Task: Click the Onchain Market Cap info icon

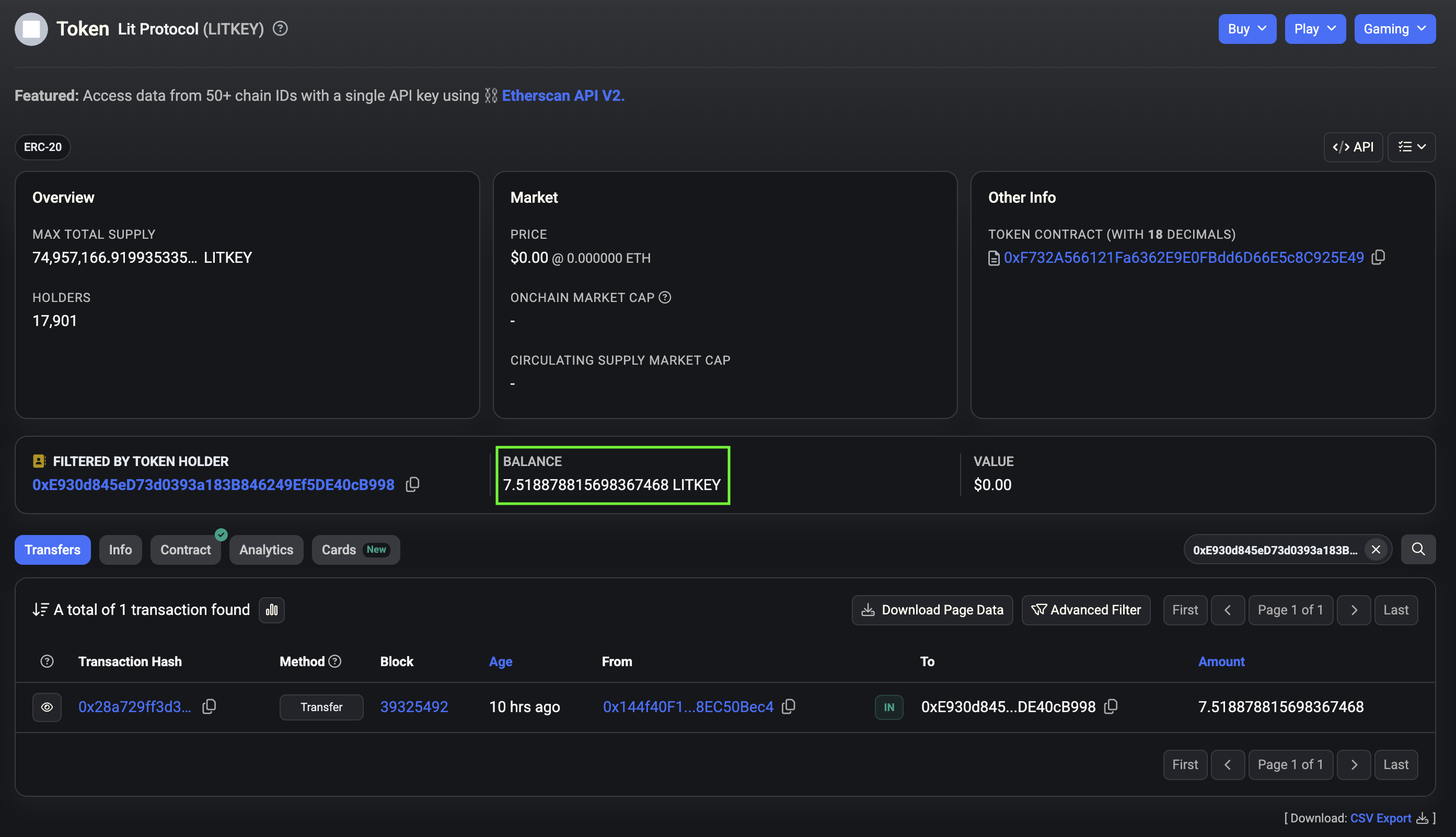Action: point(665,297)
